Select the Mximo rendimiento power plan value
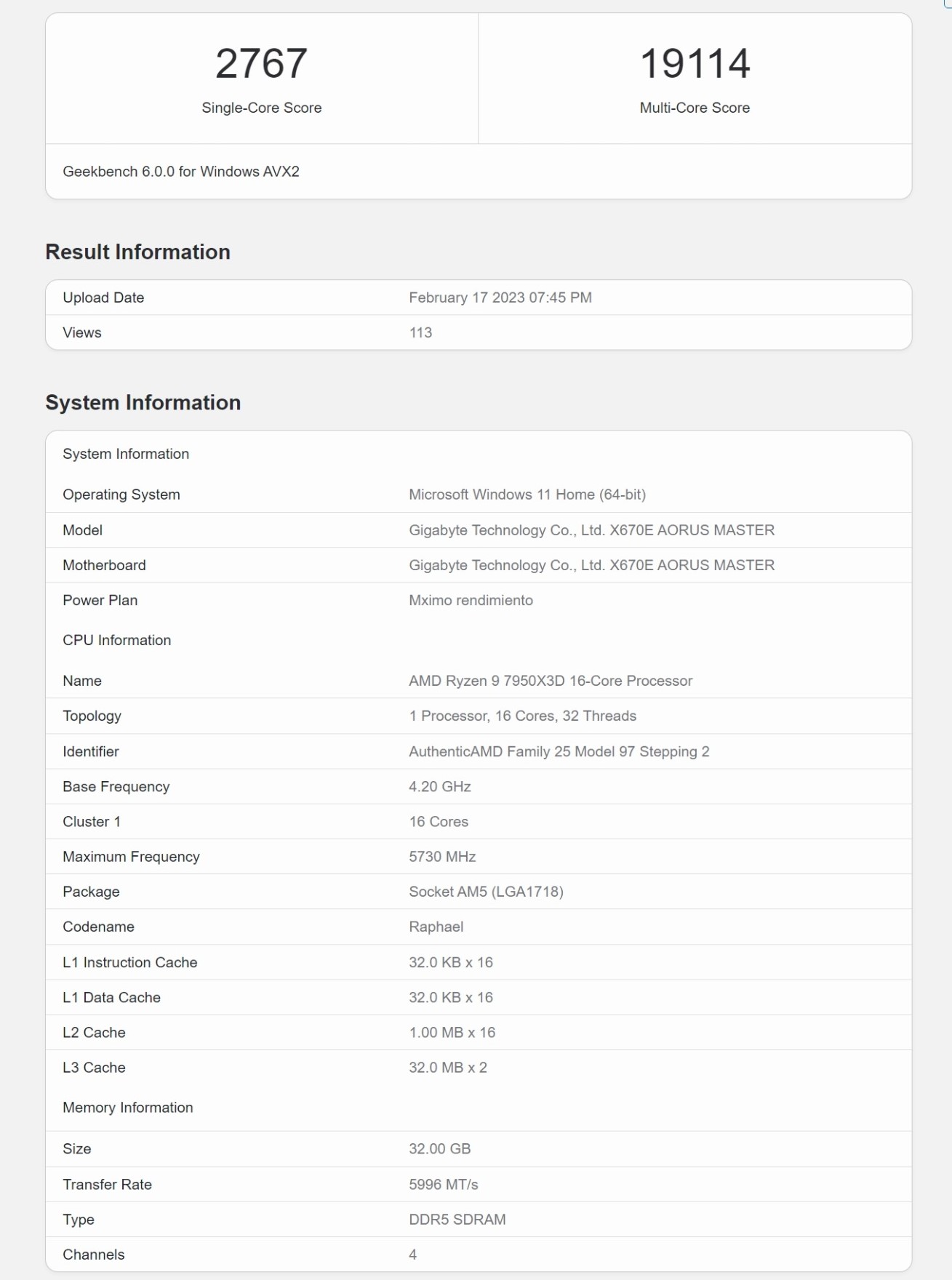Screen dimensions: 952x1280 [x=471, y=600]
